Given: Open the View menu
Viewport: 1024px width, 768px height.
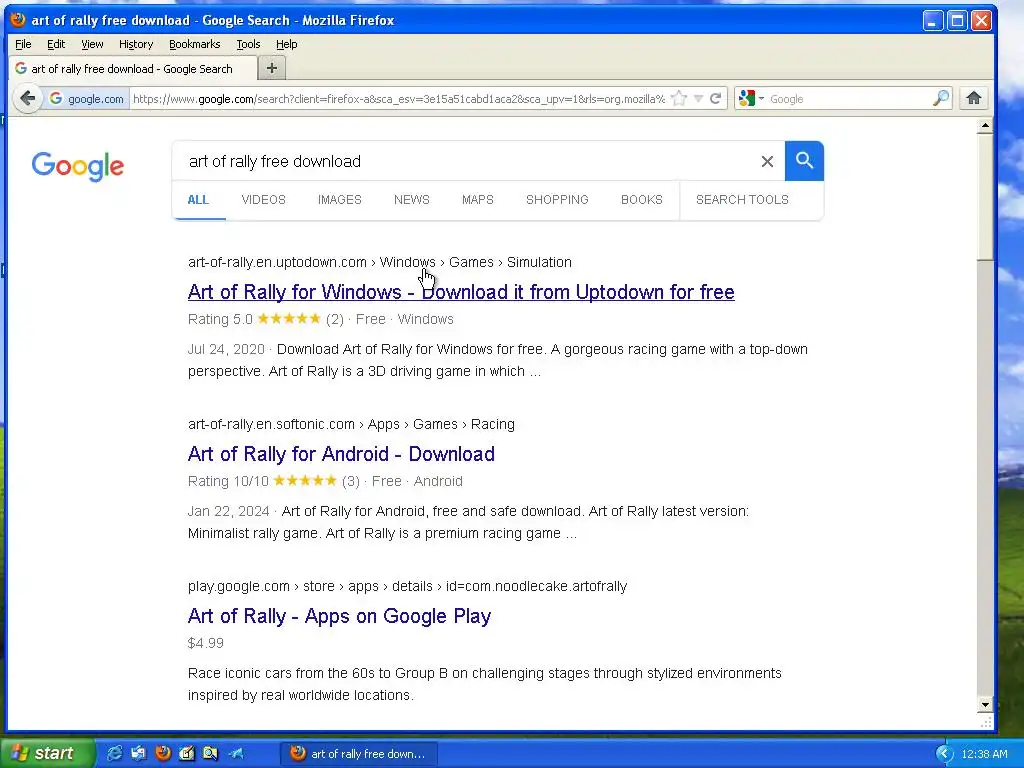Looking at the screenshot, I should tap(92, 44).
